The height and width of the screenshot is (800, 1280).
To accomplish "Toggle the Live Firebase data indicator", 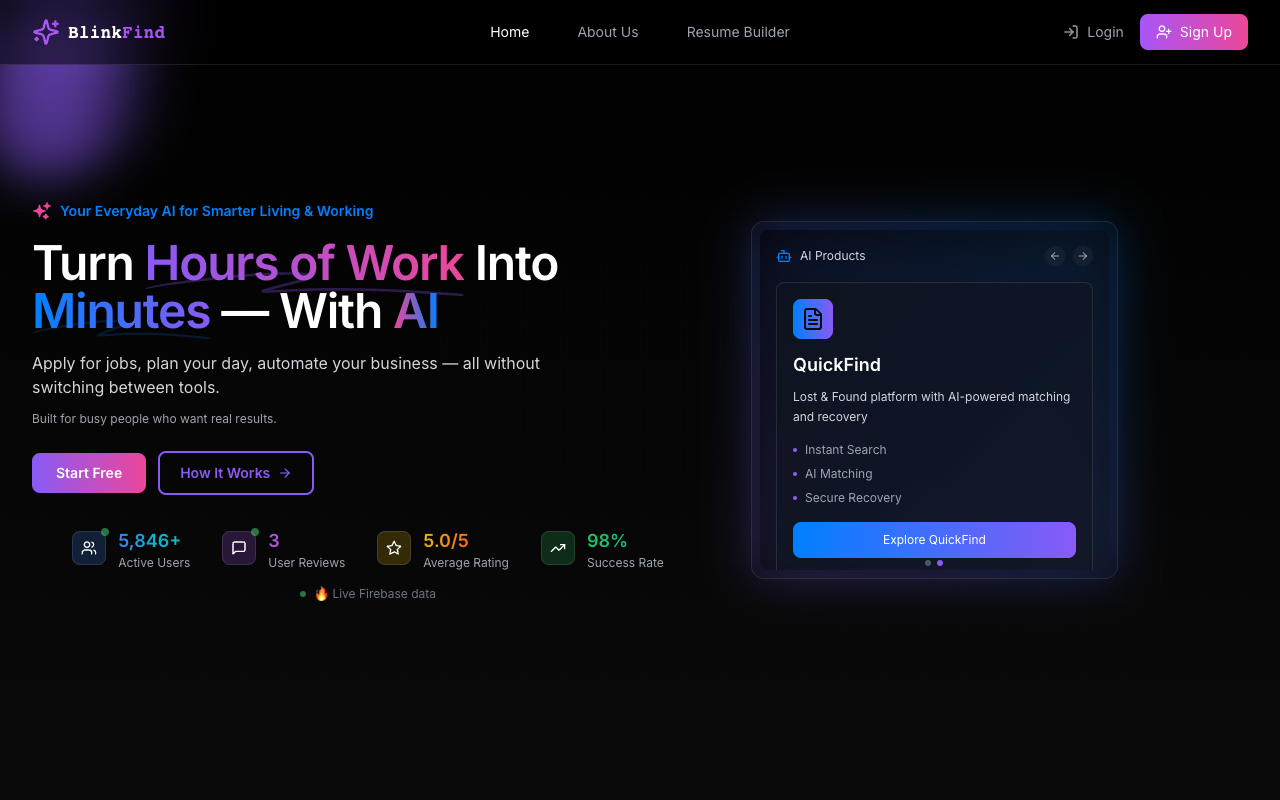I will tap(303, 593).
